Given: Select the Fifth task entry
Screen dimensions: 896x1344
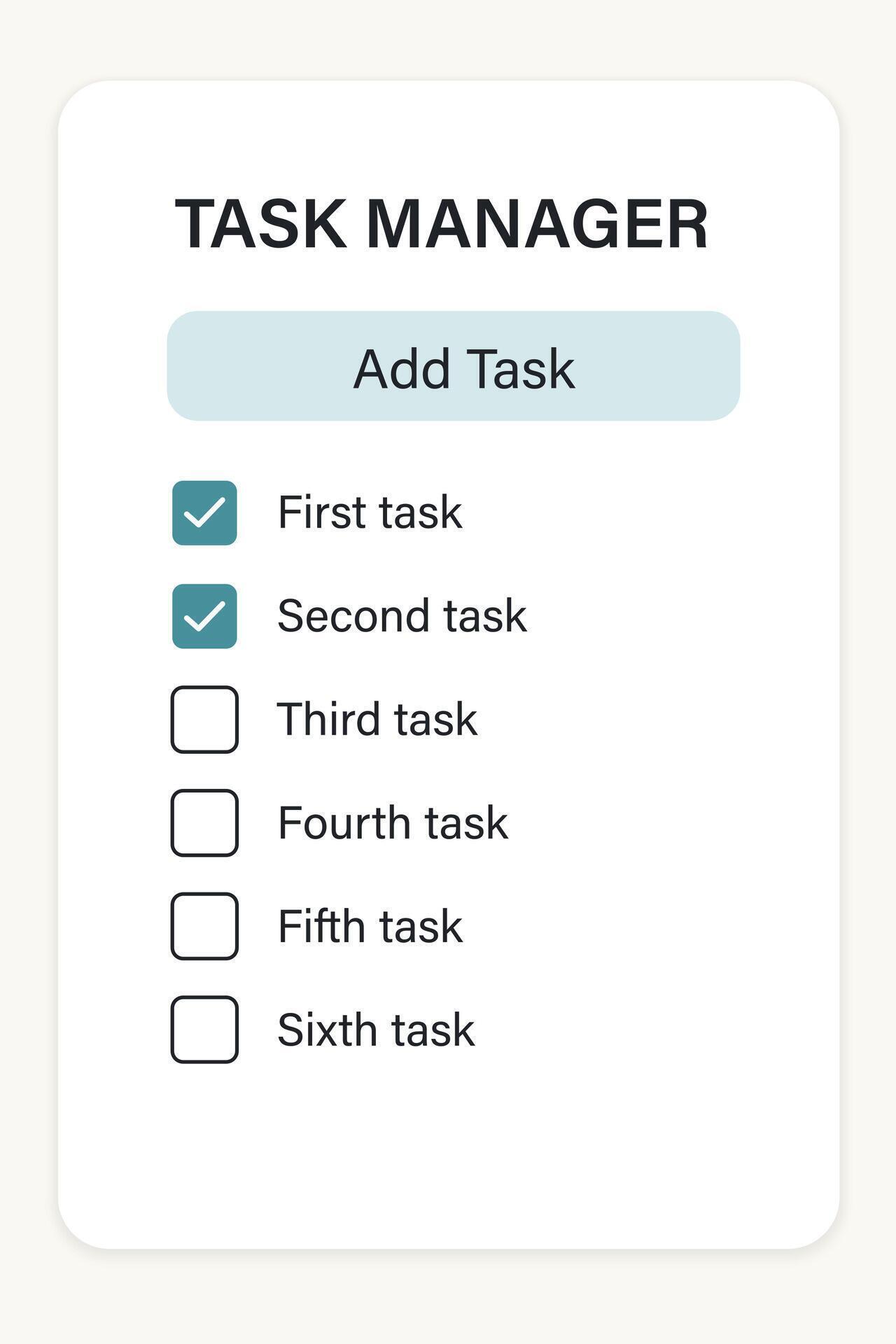Looking at the screenshot, I should coord(370,924).
